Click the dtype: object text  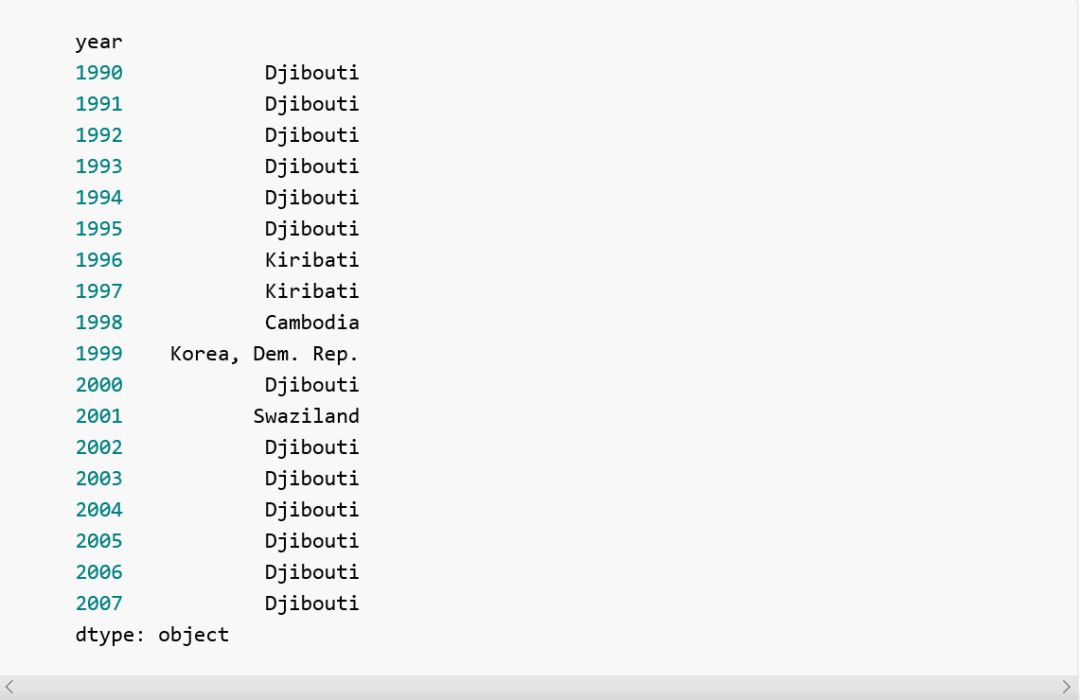pyautogui.click(x=152, y=635)
